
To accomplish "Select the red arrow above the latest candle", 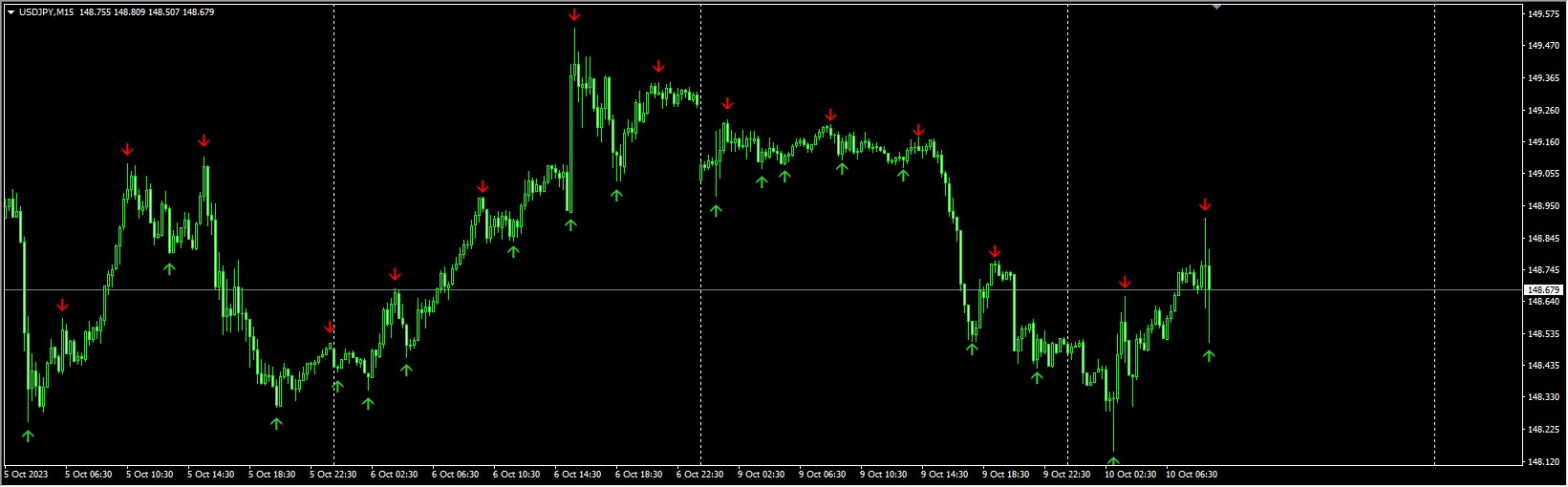I will pyautogui.click(x=1205, y=204).
